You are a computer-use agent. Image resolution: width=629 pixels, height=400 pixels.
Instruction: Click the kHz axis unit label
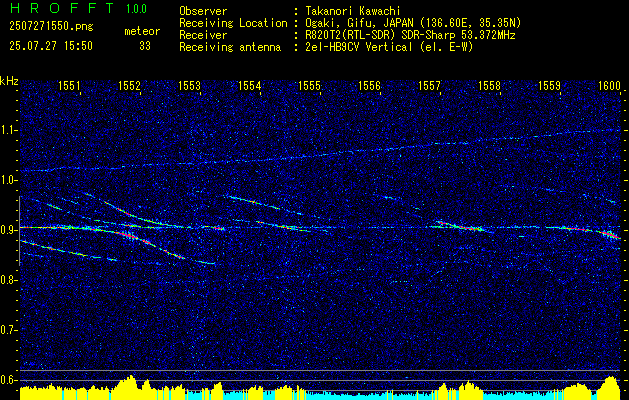pos(9,81)
